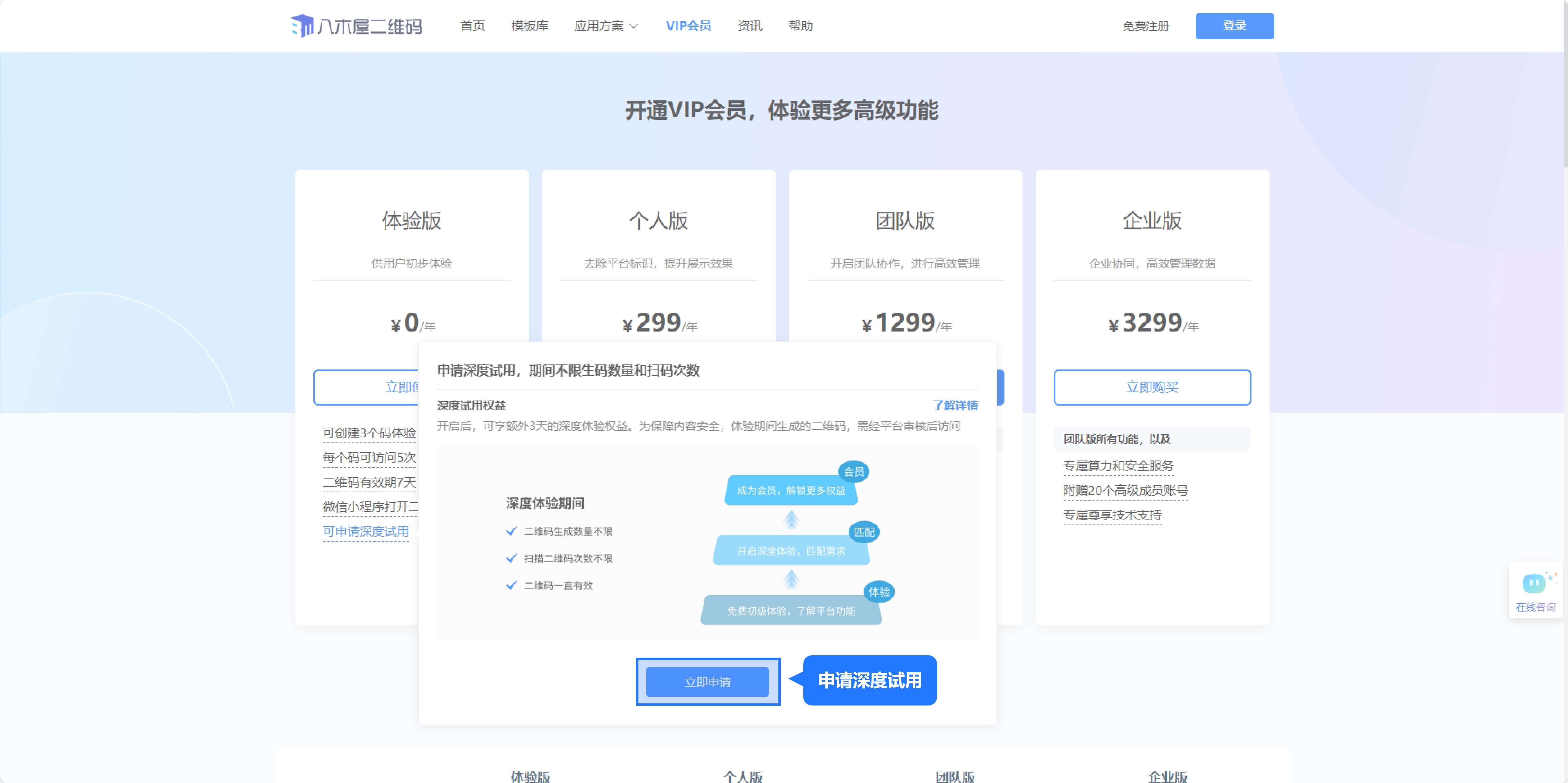Click the 匹配 badge bubble
This screenshot has height=783, width=1568.
(864, 532)
